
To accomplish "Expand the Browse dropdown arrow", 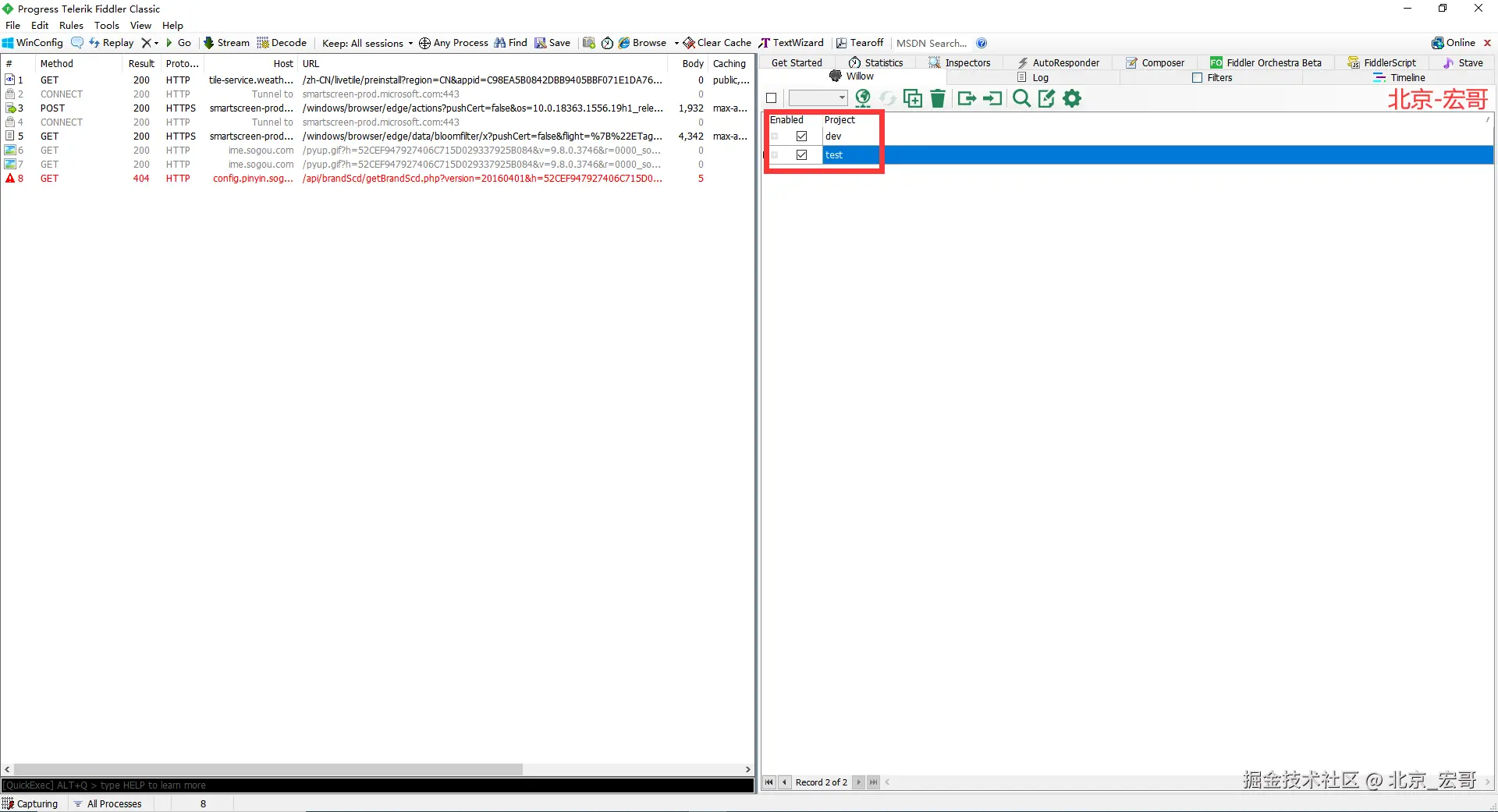I will (x=676, y=43).
